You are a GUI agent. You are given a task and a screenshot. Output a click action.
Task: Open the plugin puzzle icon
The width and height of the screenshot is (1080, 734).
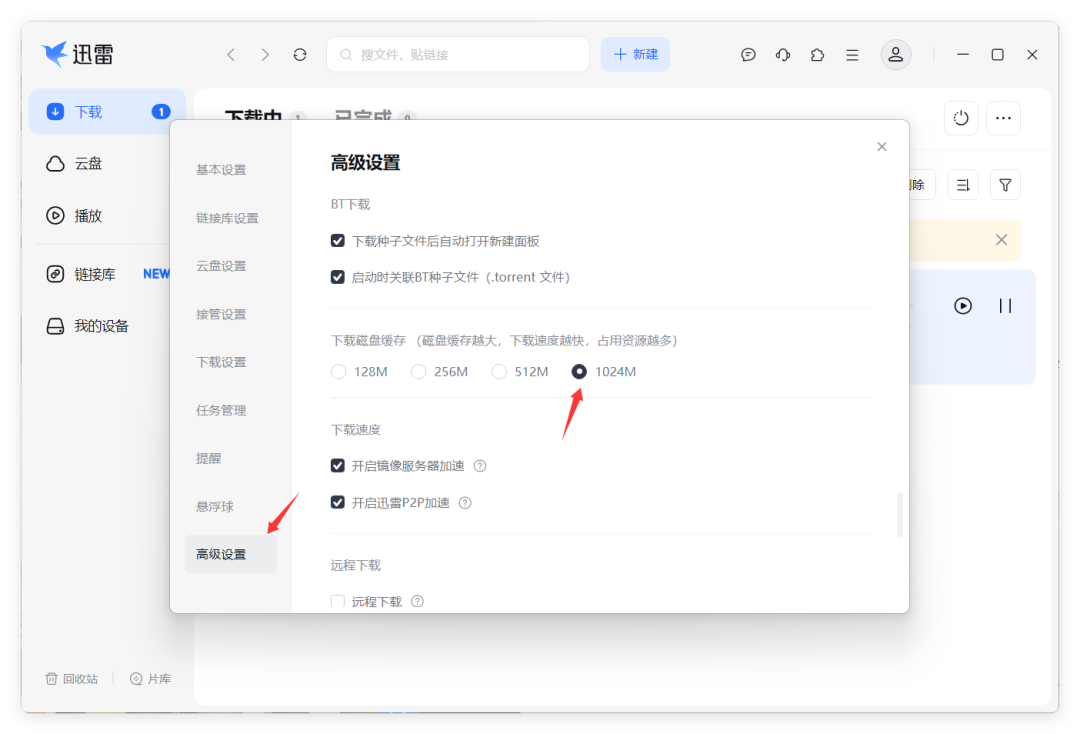coord(817,54)
